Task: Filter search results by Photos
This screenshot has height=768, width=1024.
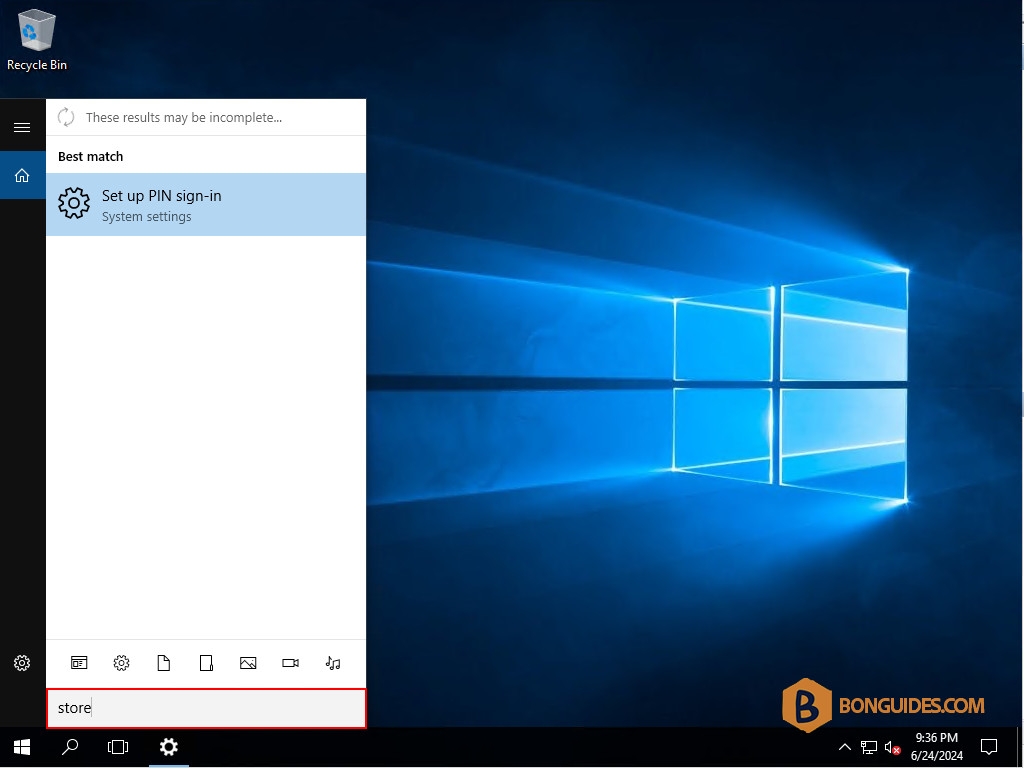Action: (x=248, y=663)
